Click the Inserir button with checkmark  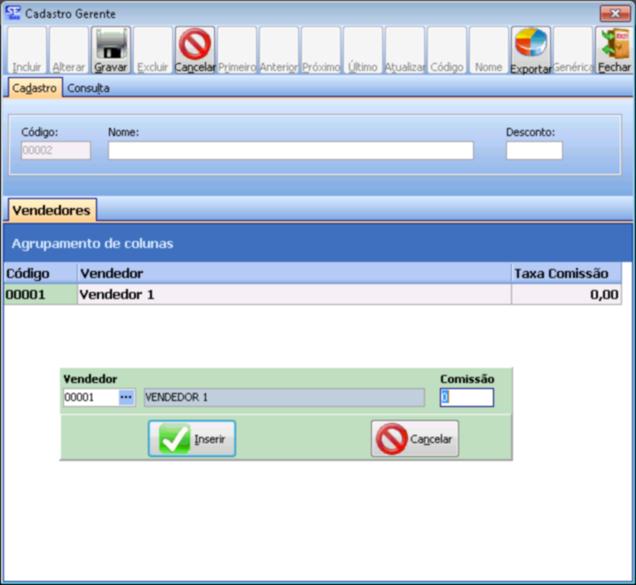pyautogui.click(x=192, y=439)
